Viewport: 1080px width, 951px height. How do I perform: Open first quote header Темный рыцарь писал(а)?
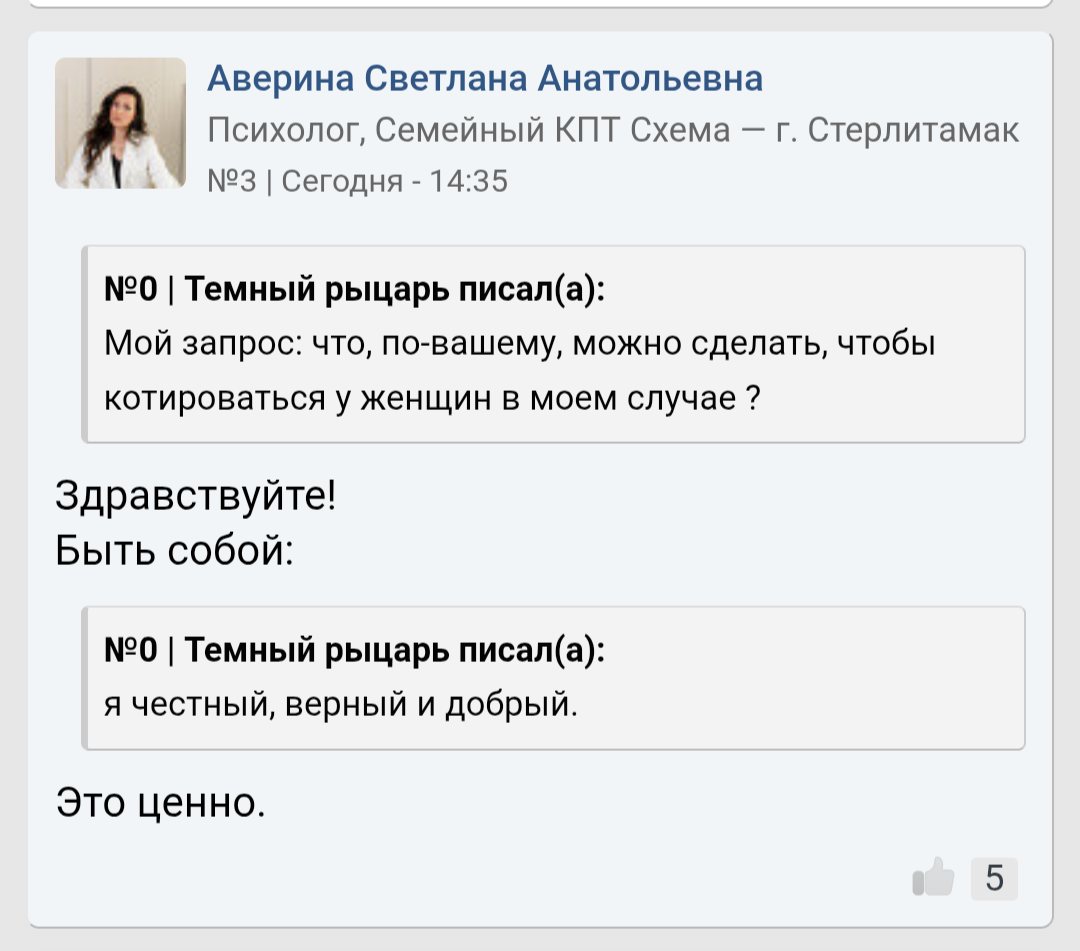coord(395,289)
